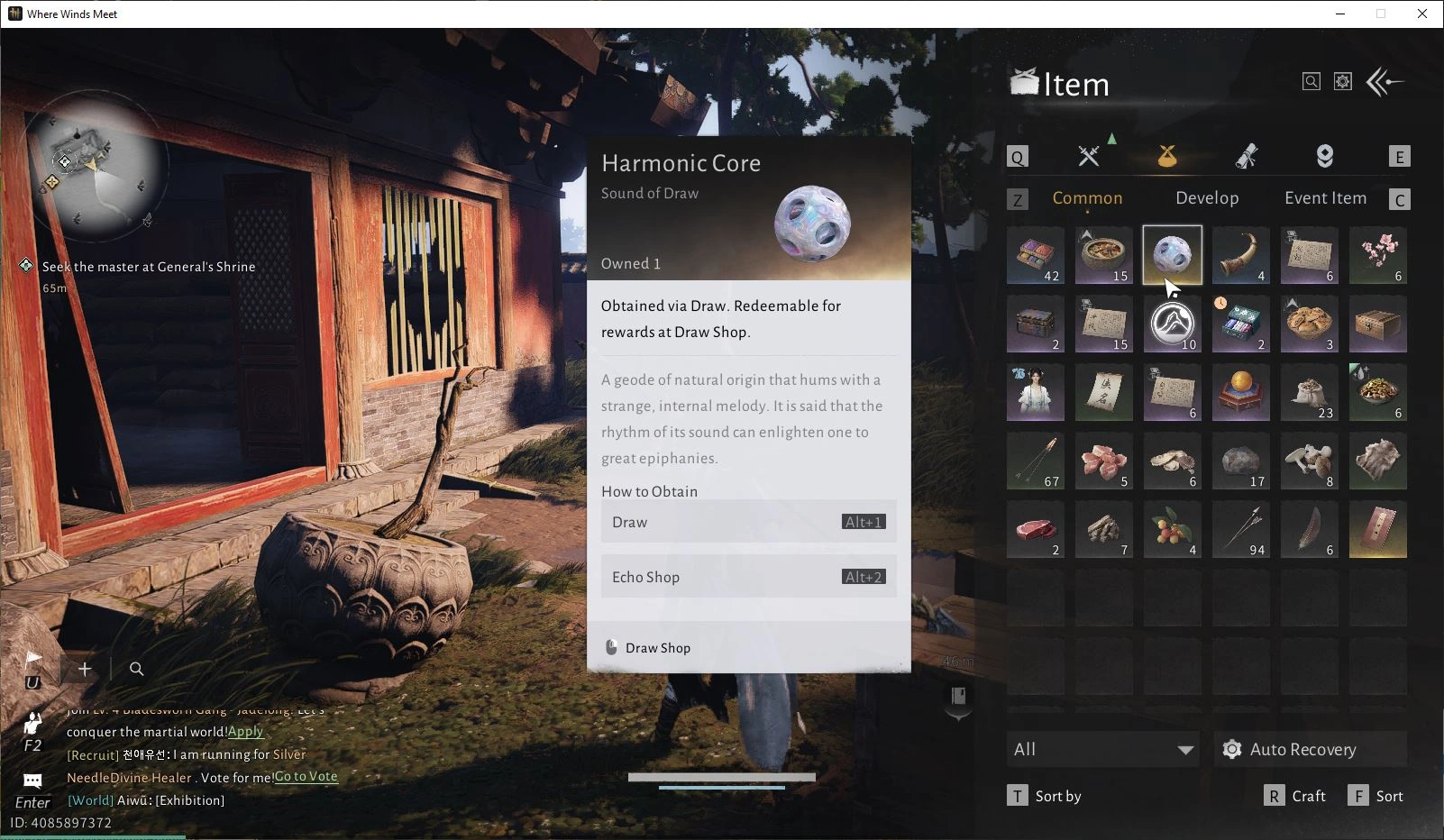The width and height of the screenshot is (1444, 840).
Task: Open the scroll category icon in inventory
Action: coord(1246,156)
